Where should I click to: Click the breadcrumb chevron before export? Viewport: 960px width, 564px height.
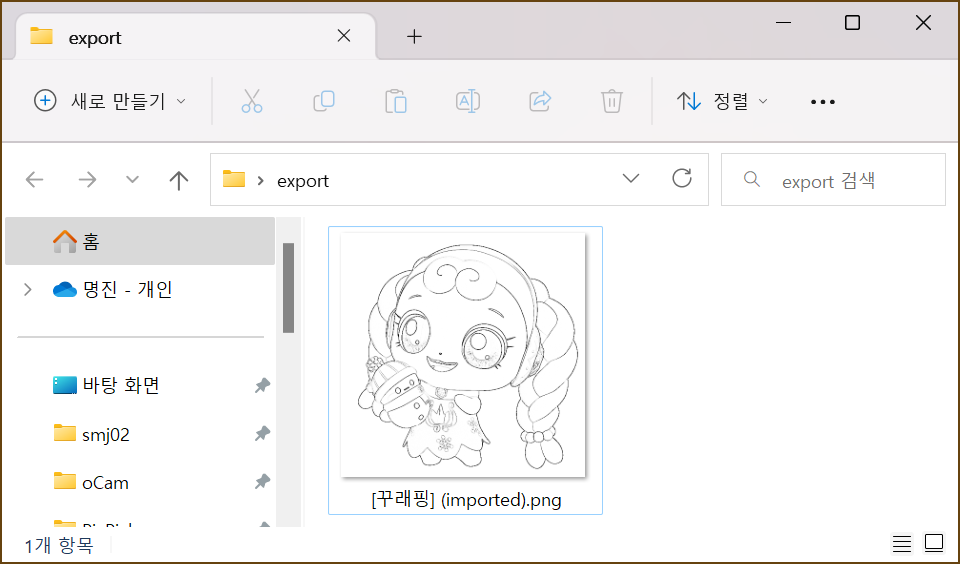click(x=261, y=180)
